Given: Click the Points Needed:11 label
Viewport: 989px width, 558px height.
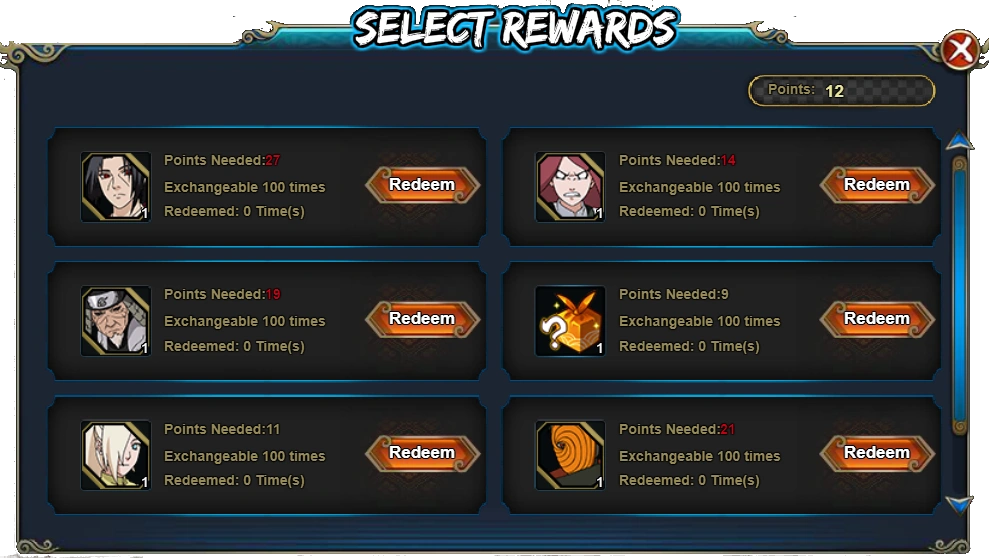Looking at the screenshot, I should click(222, 429).
